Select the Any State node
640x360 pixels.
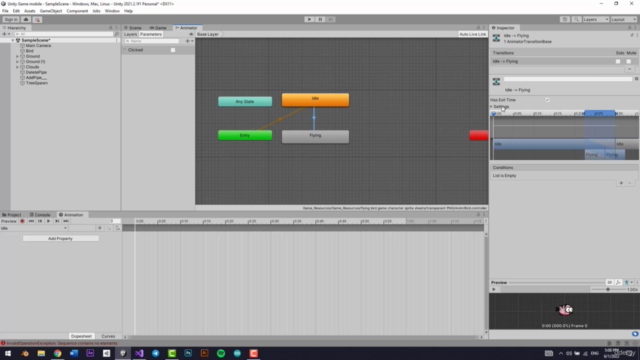tap(245, 101)
